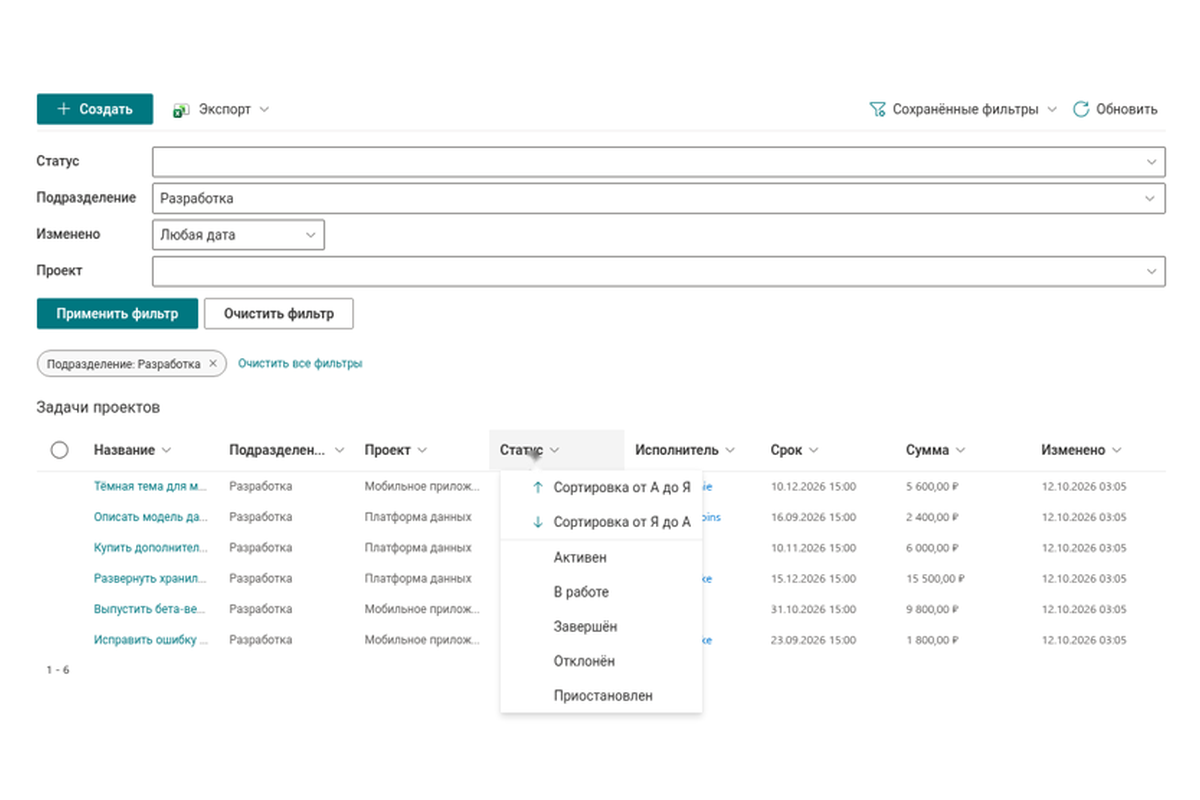Toggle the select-all rows circle
1200x800 pixels.
[x=59, y=450]
